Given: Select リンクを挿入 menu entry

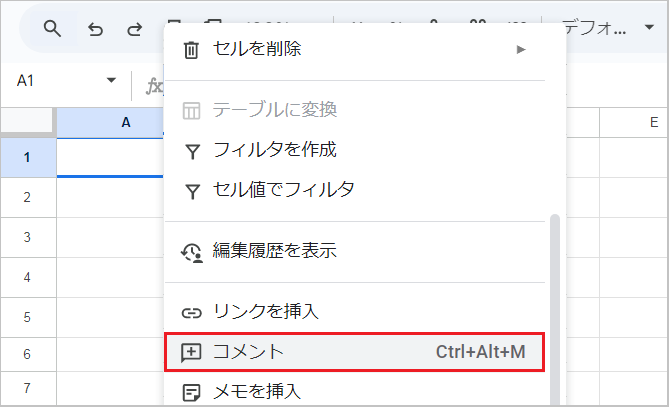Looking at the screenshot, I should pos(266,312).
